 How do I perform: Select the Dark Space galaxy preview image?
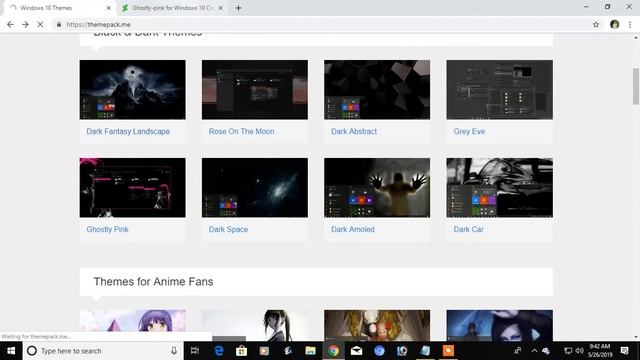pyautogui.click(x=255, y=188)
